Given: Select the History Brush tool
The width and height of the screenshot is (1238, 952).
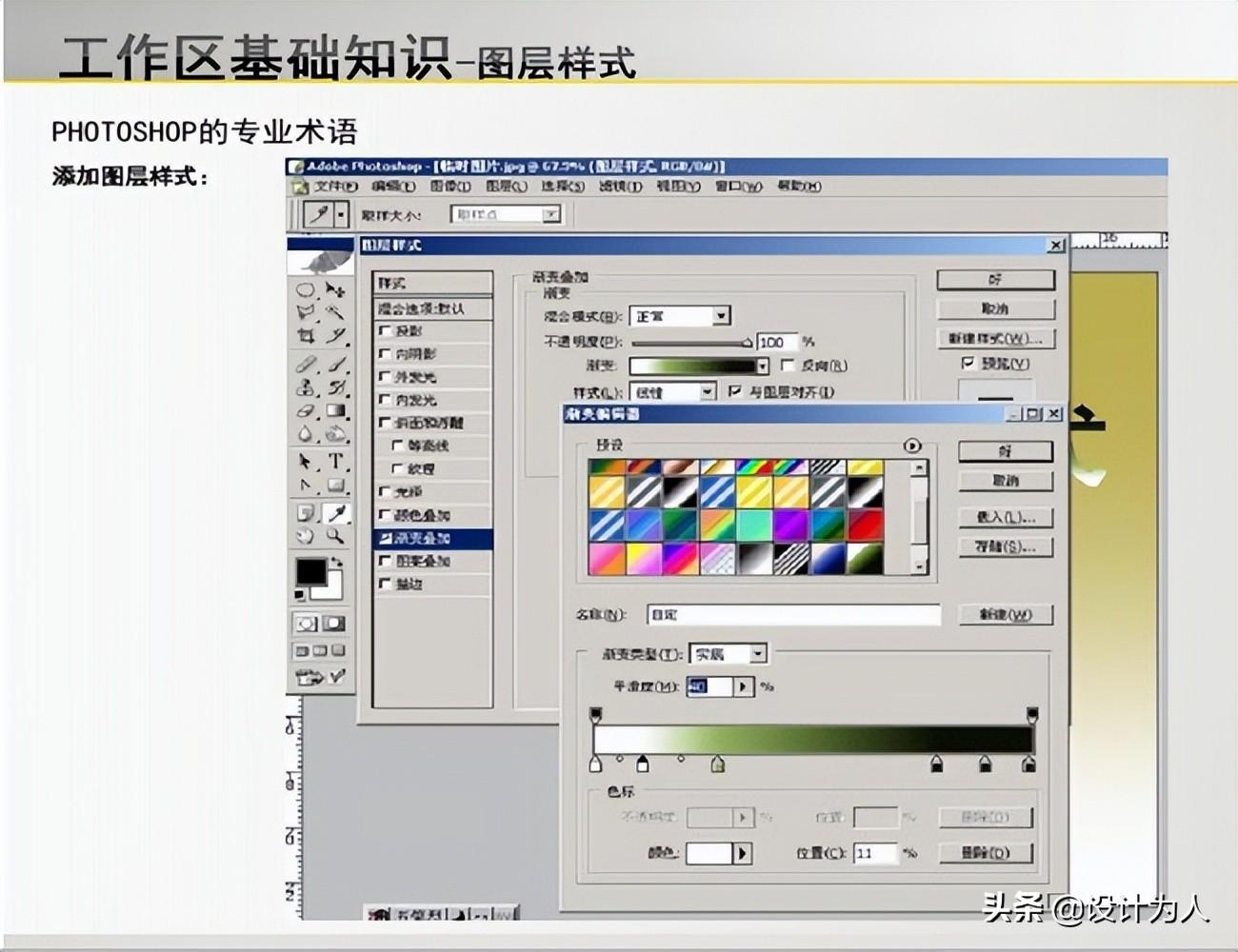Looking at the screenshot, I should [x=335, y=387].
